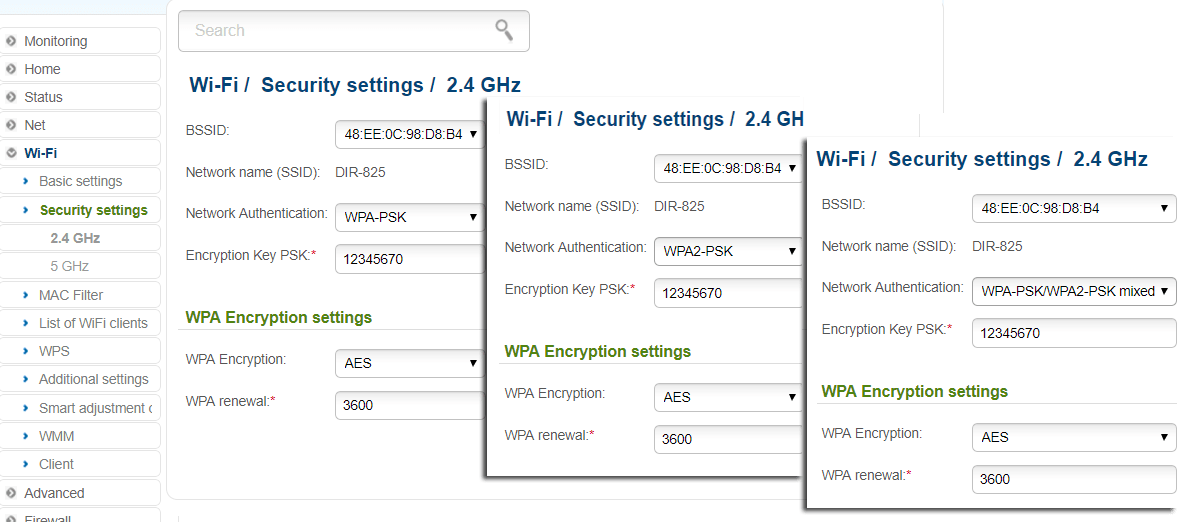Image resolution: width=1181 pixels, height=522 pixels.
Task: Open the WPS submenu item
Action: pyautogui.click(x=54, y=351)
